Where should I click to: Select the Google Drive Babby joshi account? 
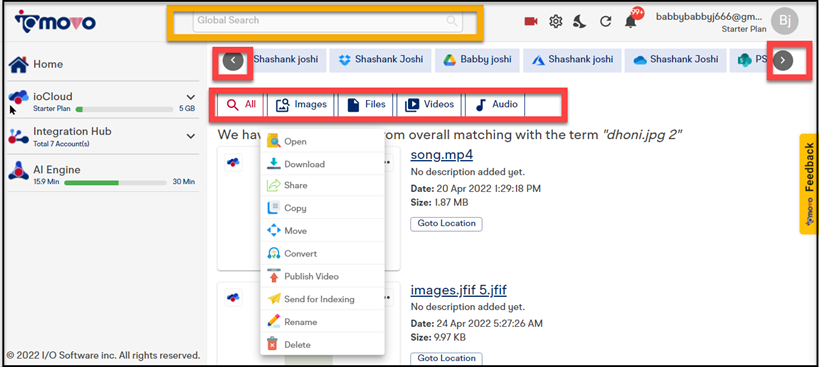coord(477,60)
